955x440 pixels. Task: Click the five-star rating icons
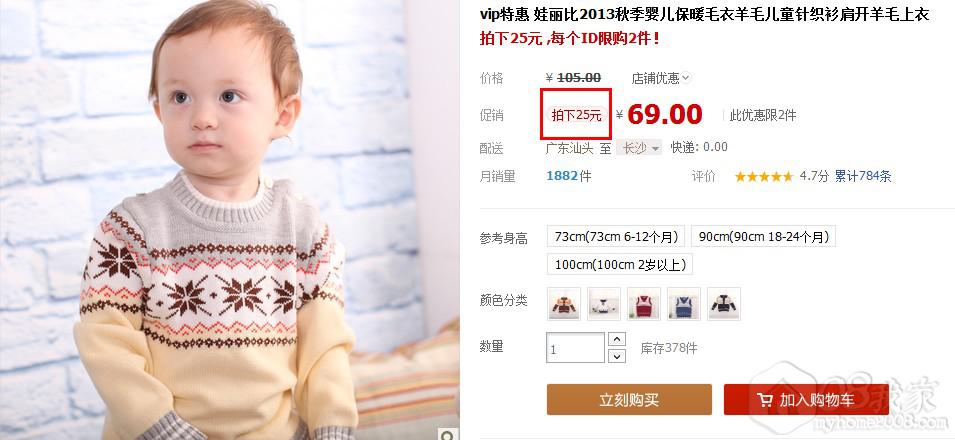764,177
